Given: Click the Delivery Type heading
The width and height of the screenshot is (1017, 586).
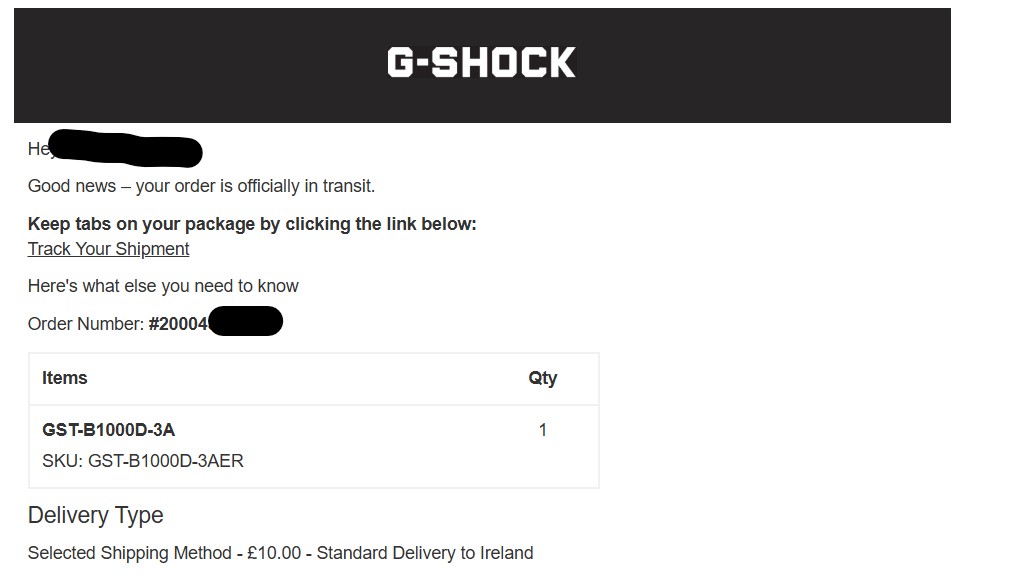Looking at the screenshot, I should (95, 515).
